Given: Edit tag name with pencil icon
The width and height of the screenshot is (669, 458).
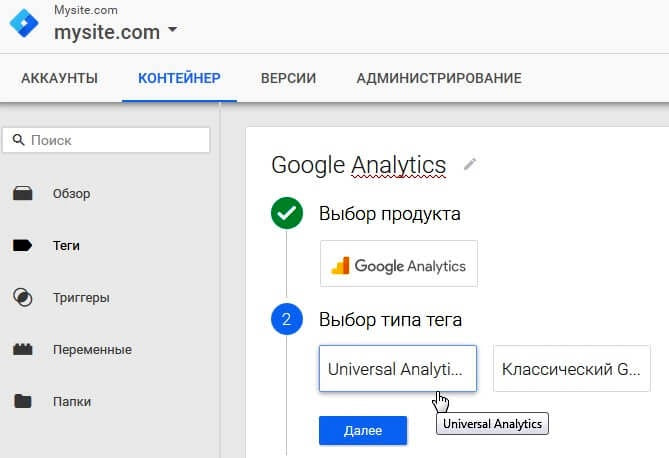Looking at the screenshot, I should (x=470, y=164).
